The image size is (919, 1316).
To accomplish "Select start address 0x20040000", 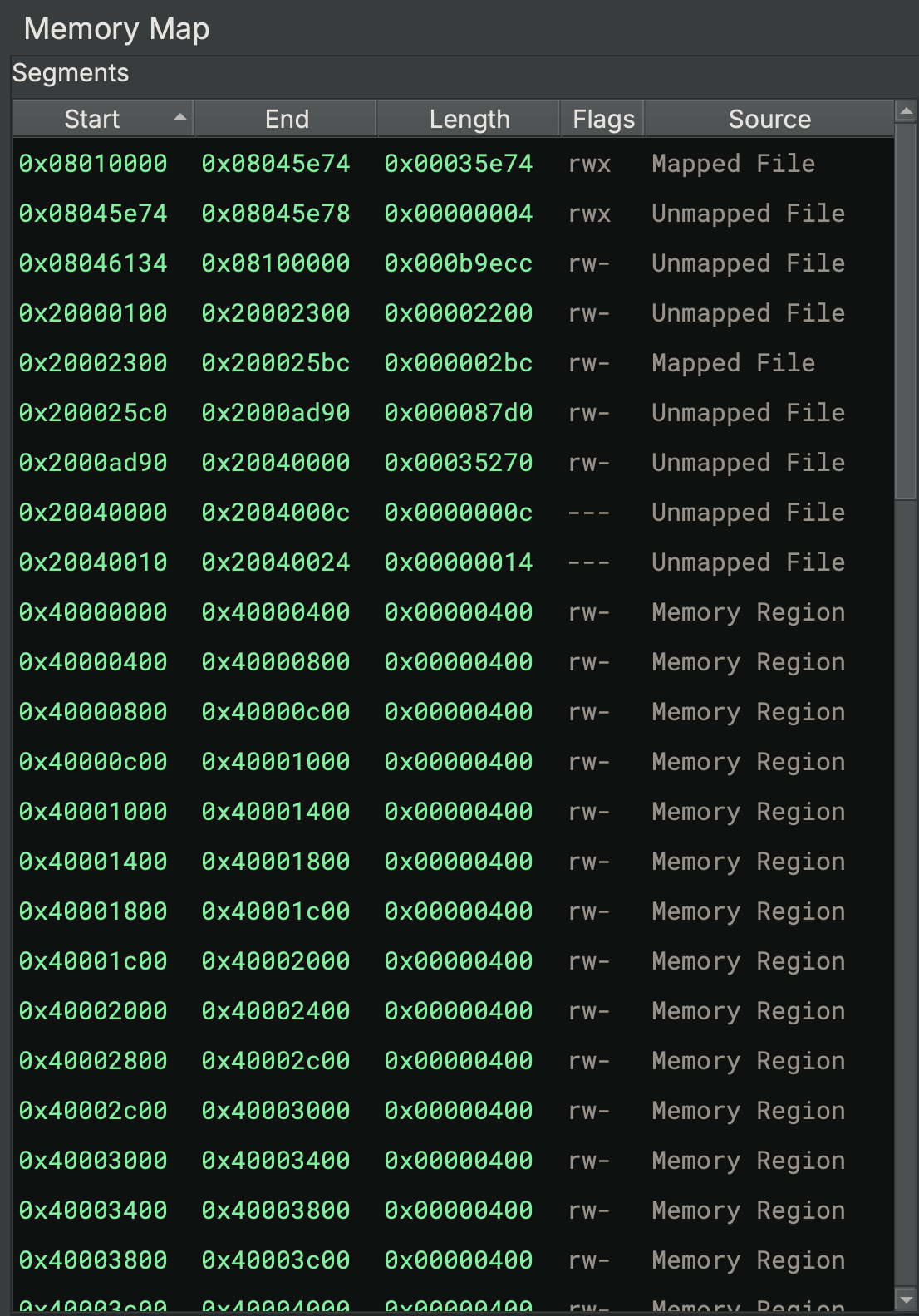I will click(93, 513).
